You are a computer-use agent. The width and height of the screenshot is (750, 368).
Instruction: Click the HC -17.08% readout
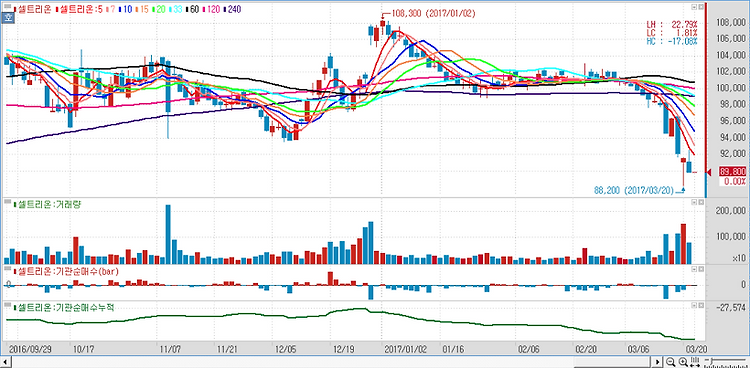tap(672, 41)
